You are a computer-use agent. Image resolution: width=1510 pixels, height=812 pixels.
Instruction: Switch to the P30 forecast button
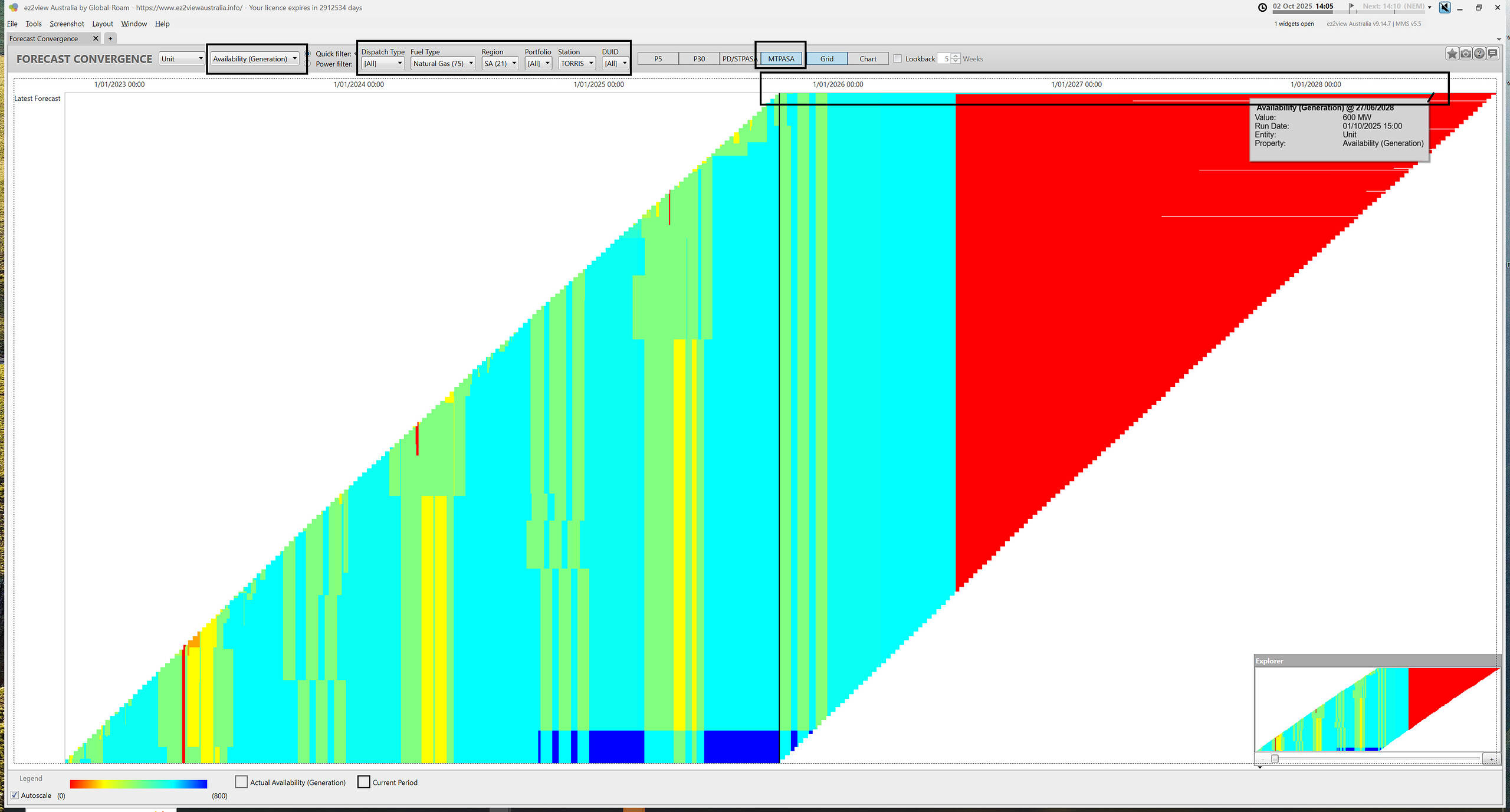point(698,59)
